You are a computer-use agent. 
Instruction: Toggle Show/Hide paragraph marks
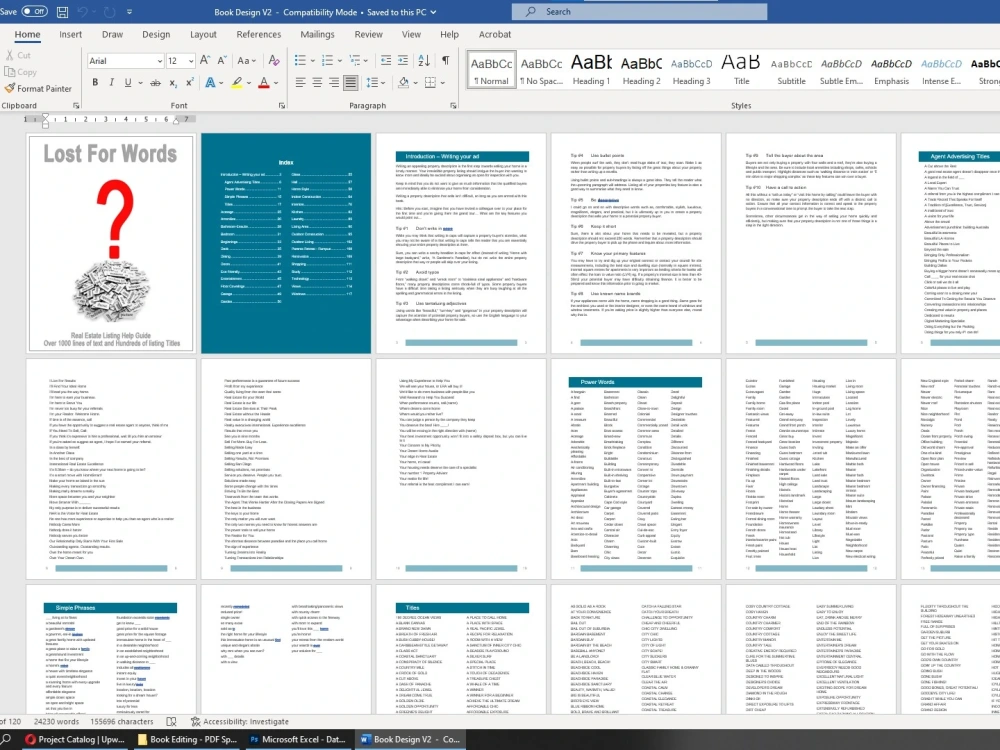click(445, 61)
